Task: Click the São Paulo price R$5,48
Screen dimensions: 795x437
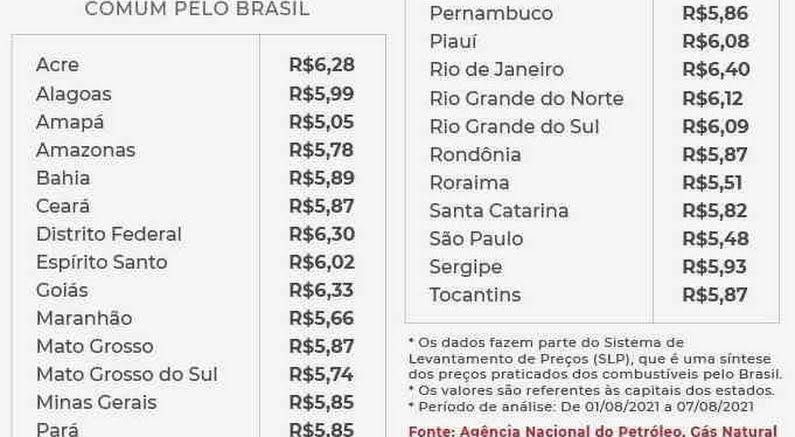Action: (x=715, y=239)
